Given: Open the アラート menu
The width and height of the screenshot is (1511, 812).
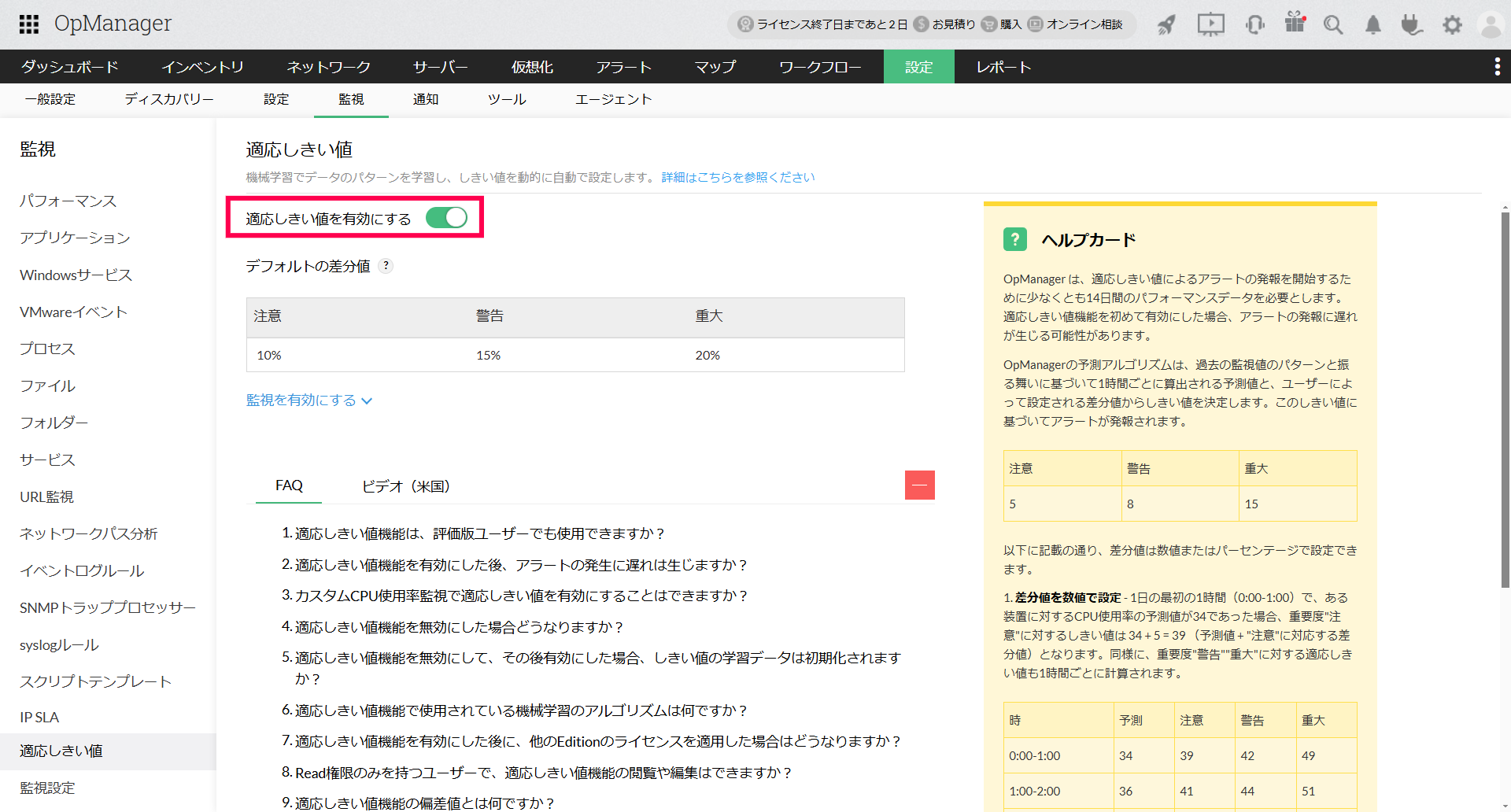Looking at the screenshot, I should click(623, 67).
